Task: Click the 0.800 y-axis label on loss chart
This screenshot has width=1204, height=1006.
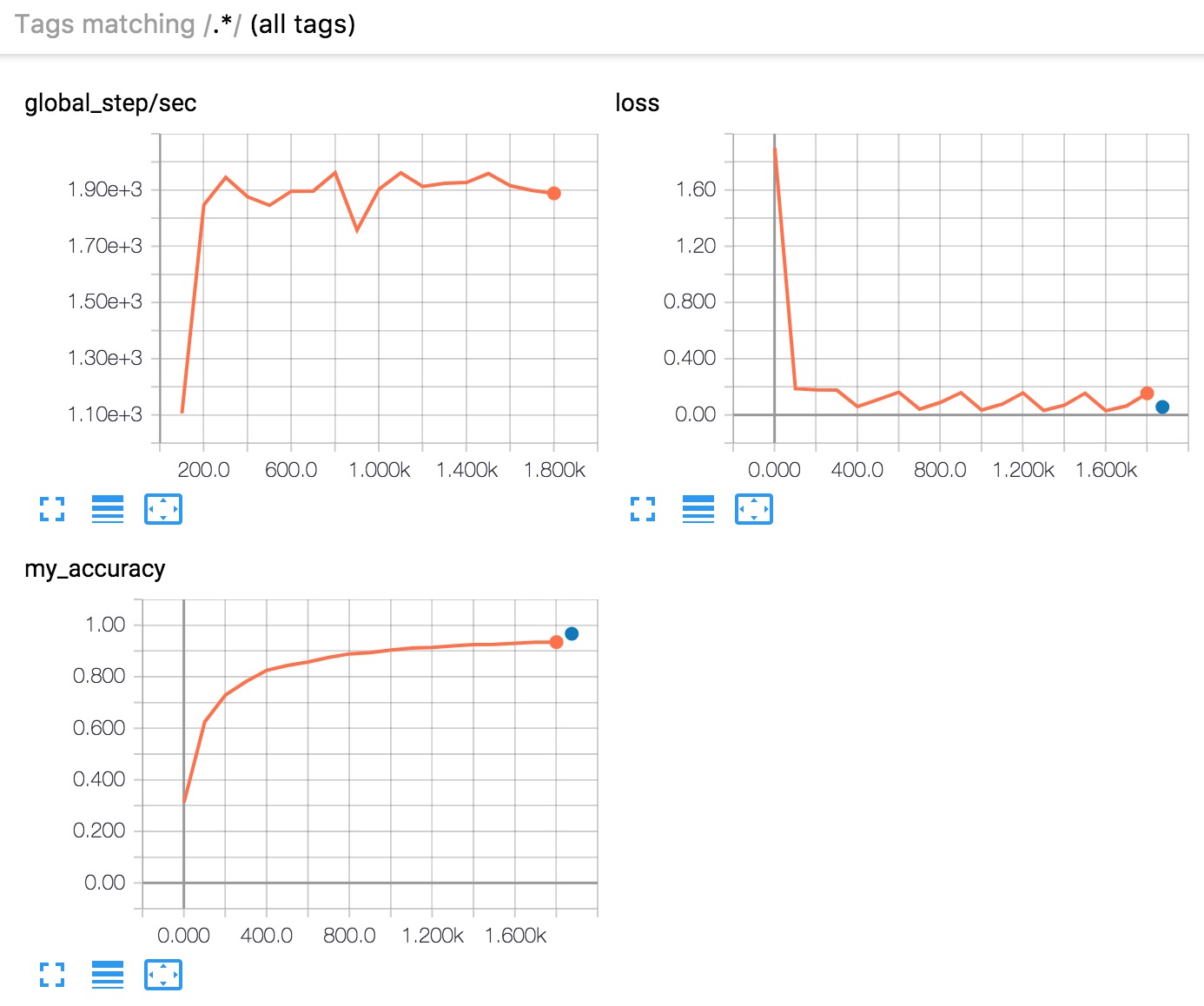Action: tap(690, 301)
